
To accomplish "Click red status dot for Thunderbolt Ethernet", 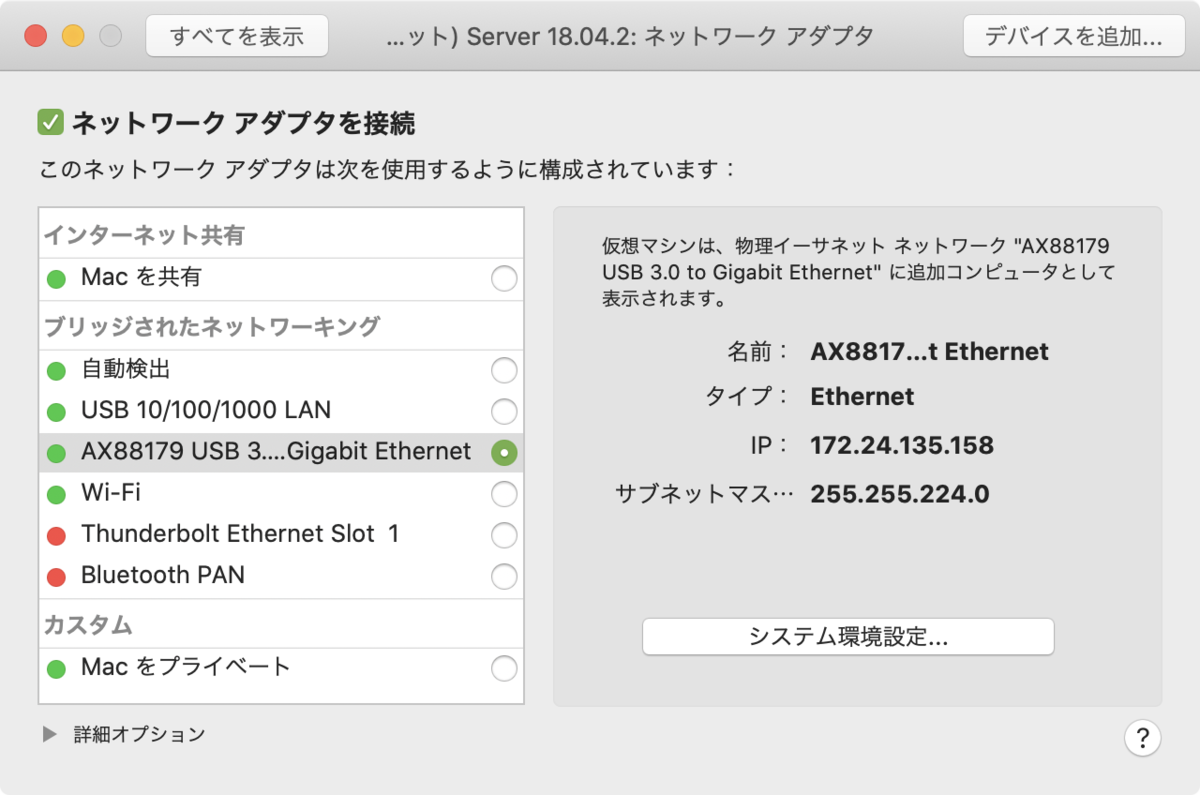I will pyautogui.click(x=56, y=536).
